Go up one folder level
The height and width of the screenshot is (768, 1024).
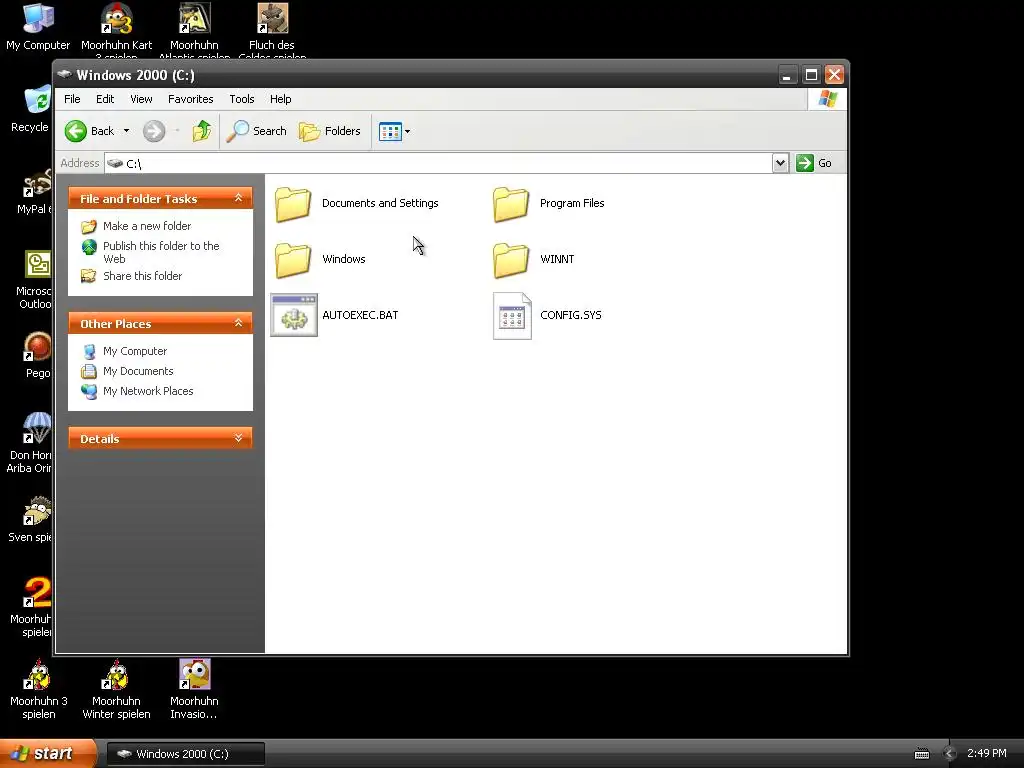[202, 131]
